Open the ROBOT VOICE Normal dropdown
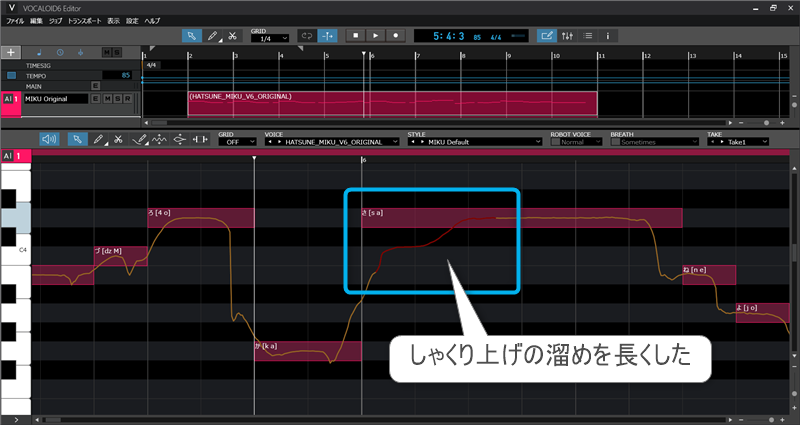Image resolution: width=800 pixels, height=425 pixels. (582, 142)
